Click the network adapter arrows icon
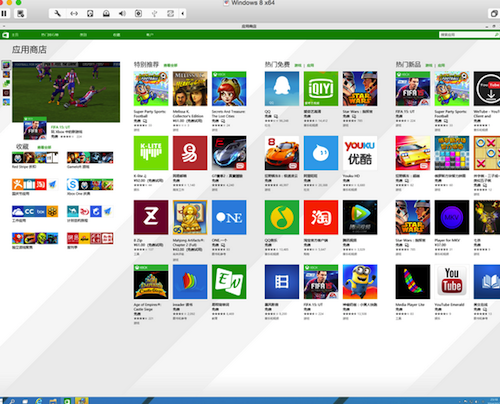The height and width of the screenshot is (404, 500). tap(74, 13)
